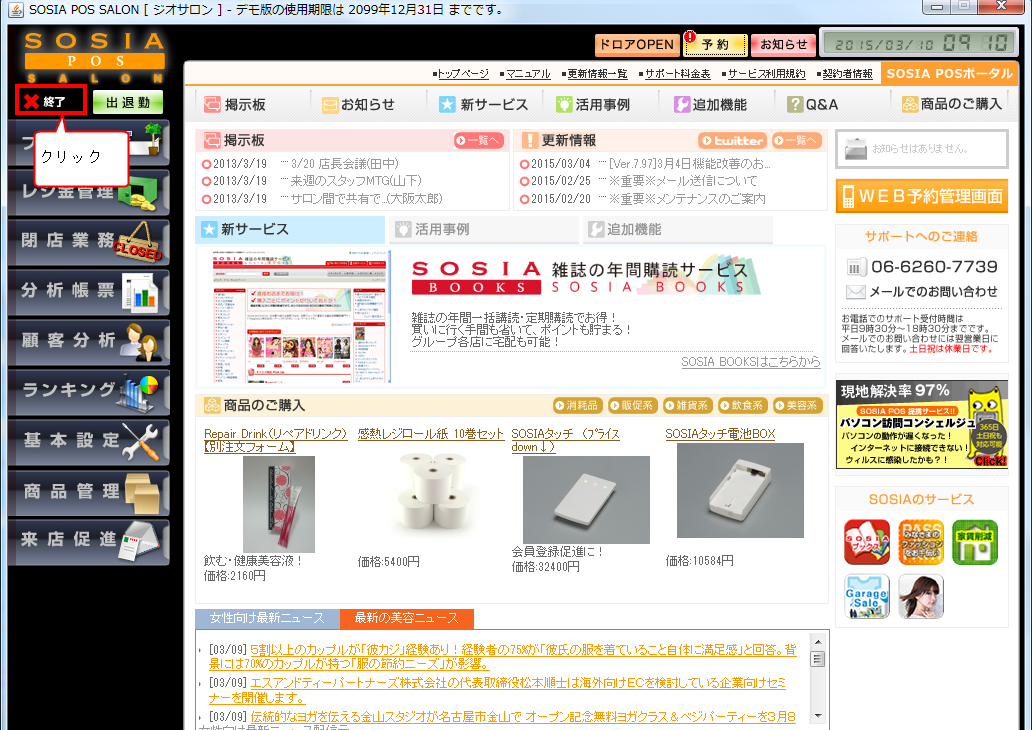Open 基本設定 wrench settings icon

pos(87,441)
